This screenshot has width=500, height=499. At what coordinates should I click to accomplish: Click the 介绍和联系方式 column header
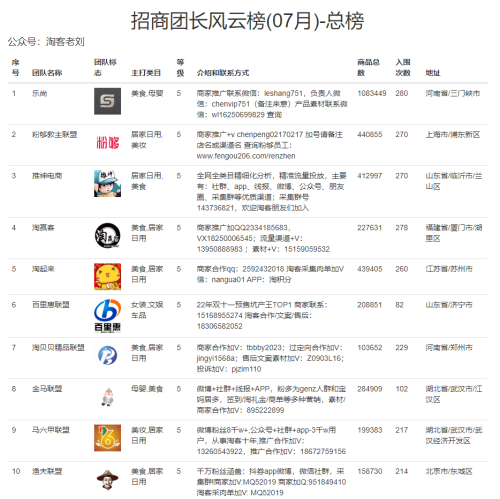[x=223, y=73]
